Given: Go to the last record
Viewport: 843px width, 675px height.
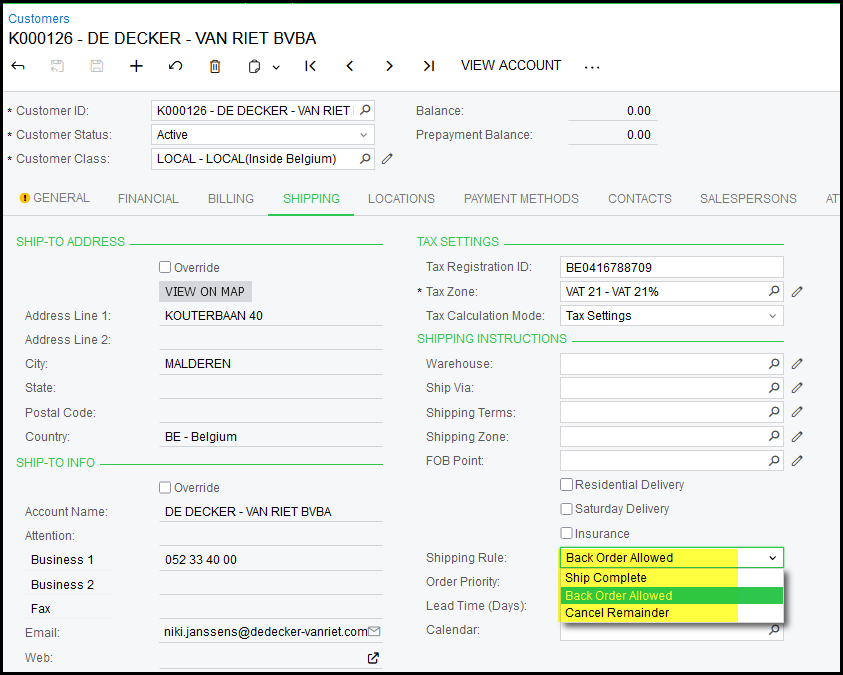Looking at the screenshot, I should coord(428,66).
